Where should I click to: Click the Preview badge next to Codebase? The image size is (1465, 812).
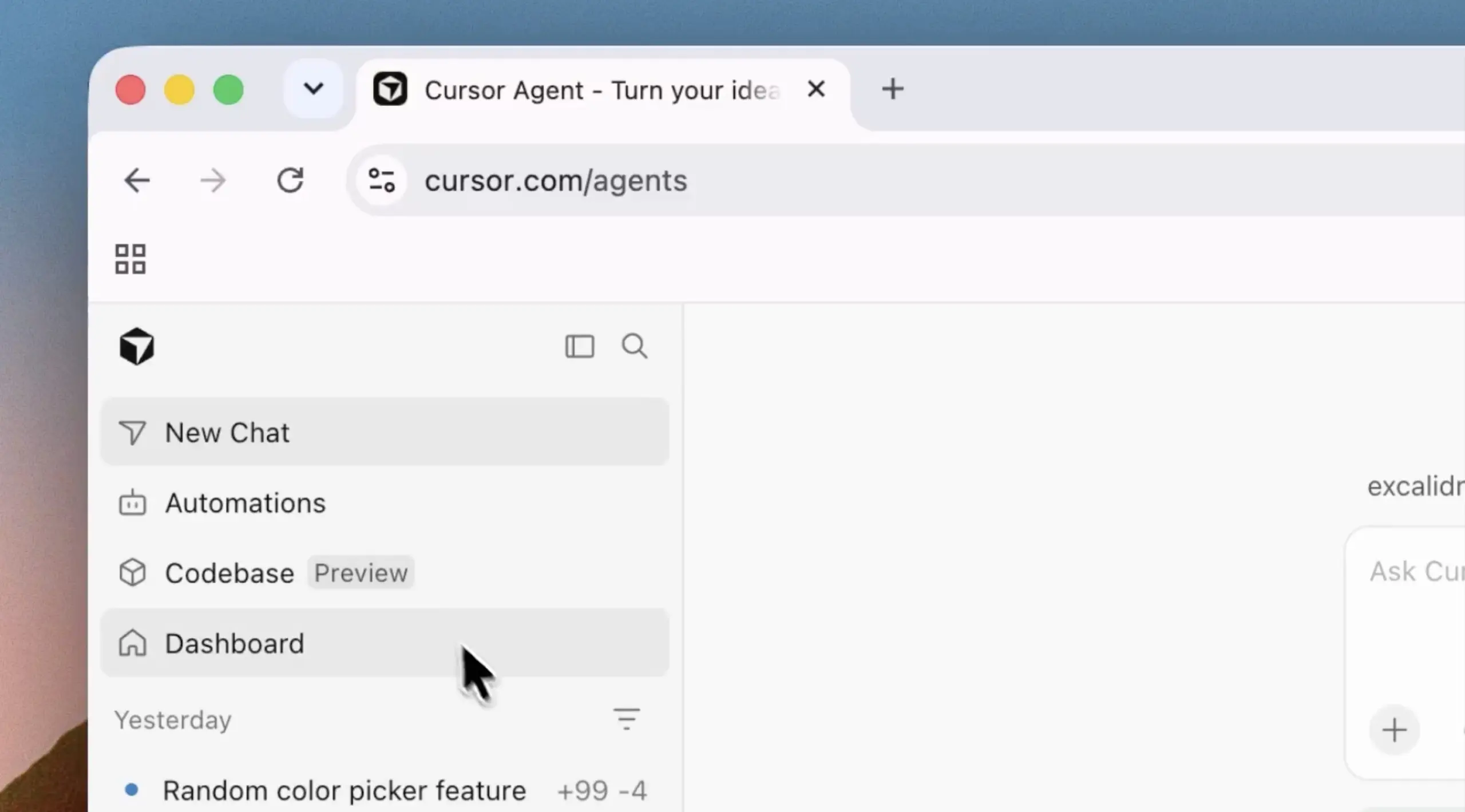361,573
